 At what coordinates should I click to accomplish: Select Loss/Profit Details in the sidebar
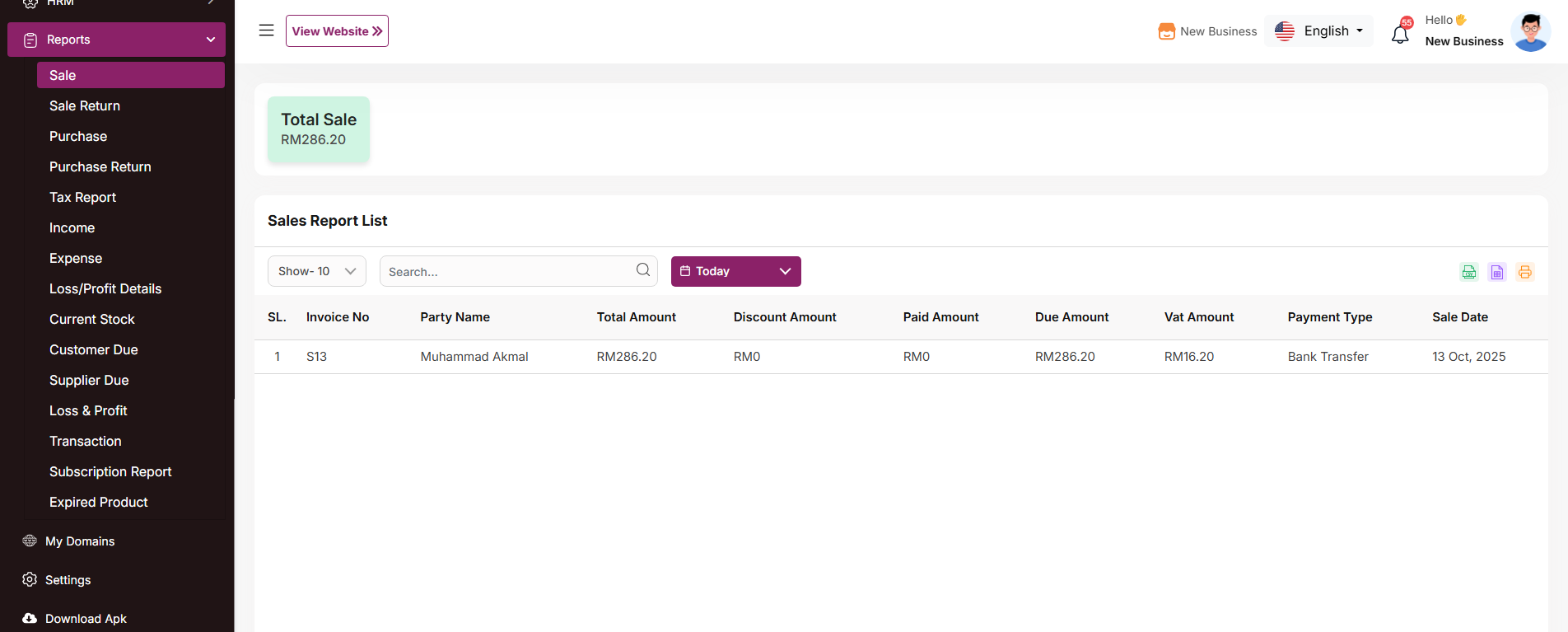click(x=105, y=288)
